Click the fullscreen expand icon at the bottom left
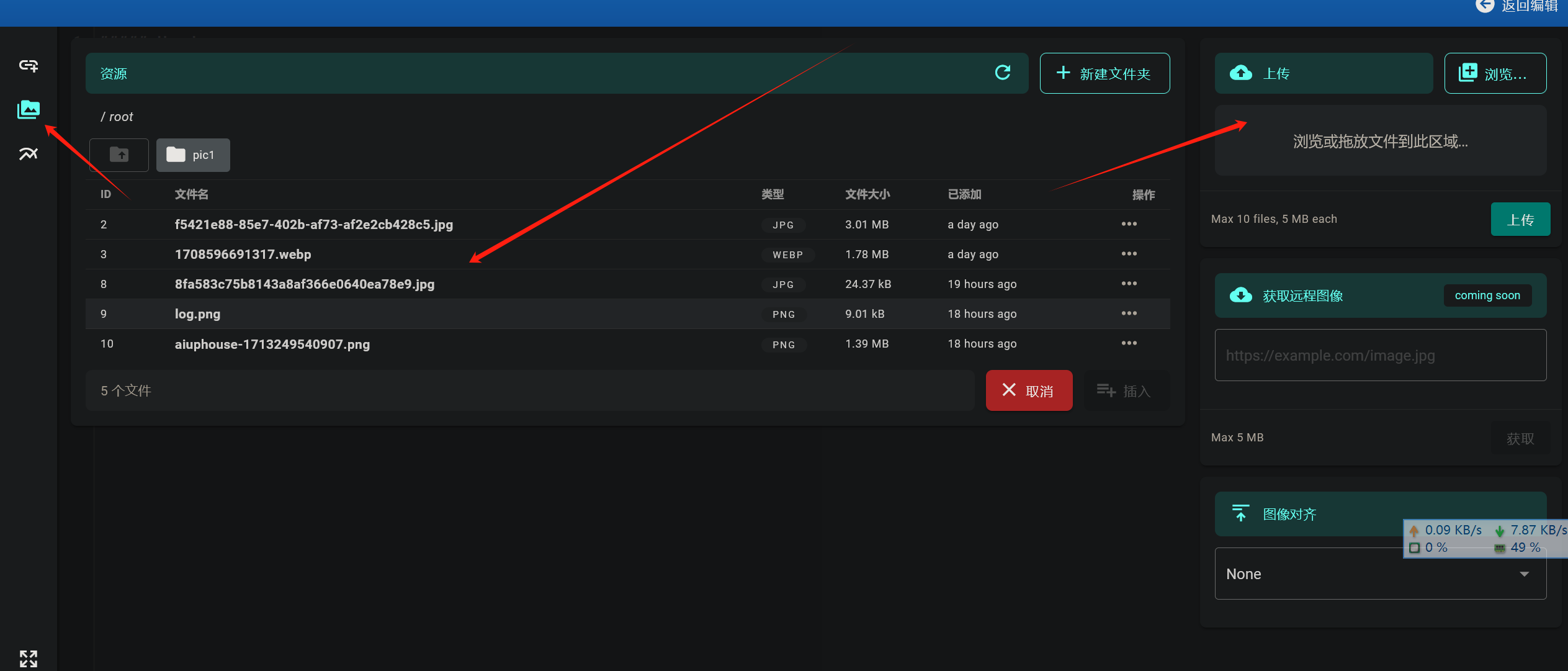 29,659
